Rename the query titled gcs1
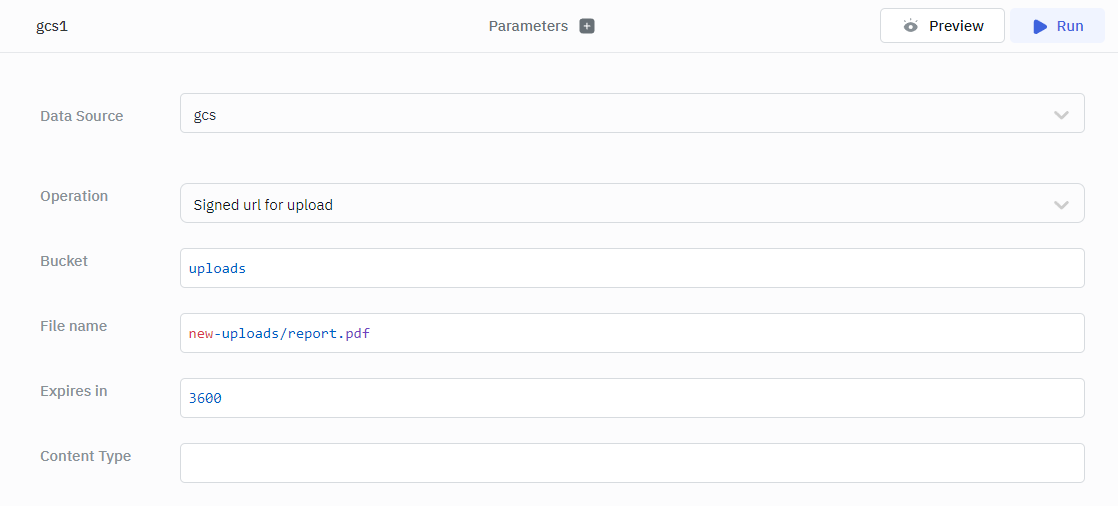The image size is (1118, 506). tap(51, 26)
